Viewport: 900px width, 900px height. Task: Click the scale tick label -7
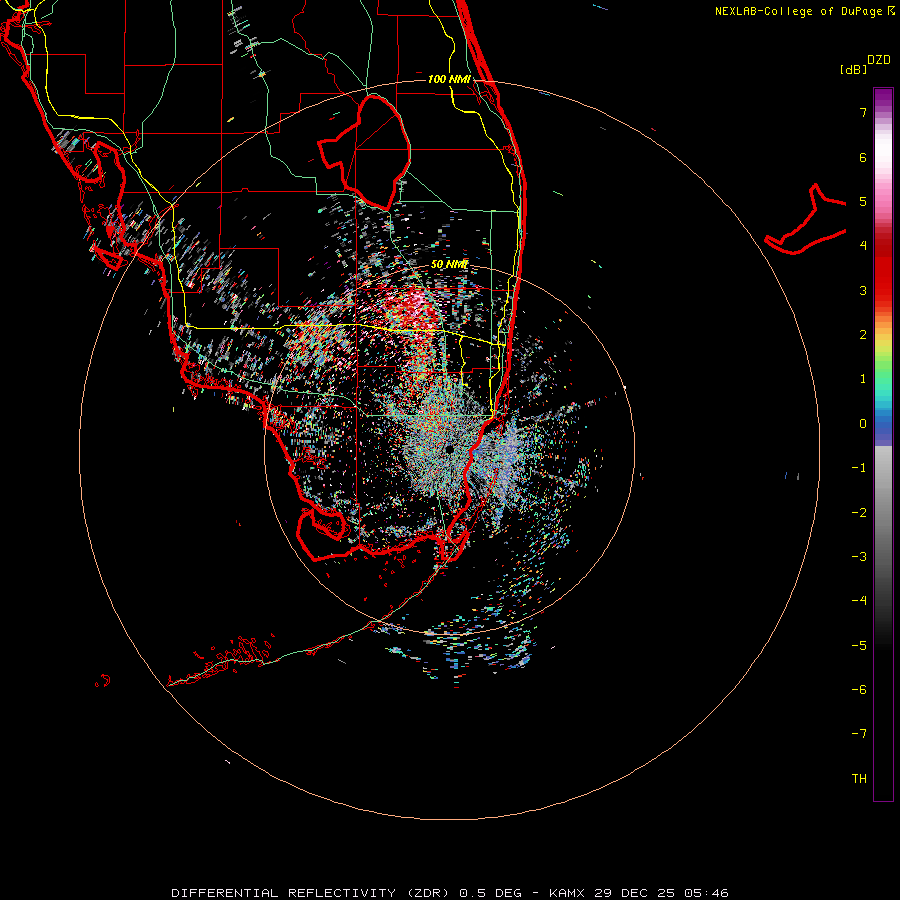tap(859, 734)
